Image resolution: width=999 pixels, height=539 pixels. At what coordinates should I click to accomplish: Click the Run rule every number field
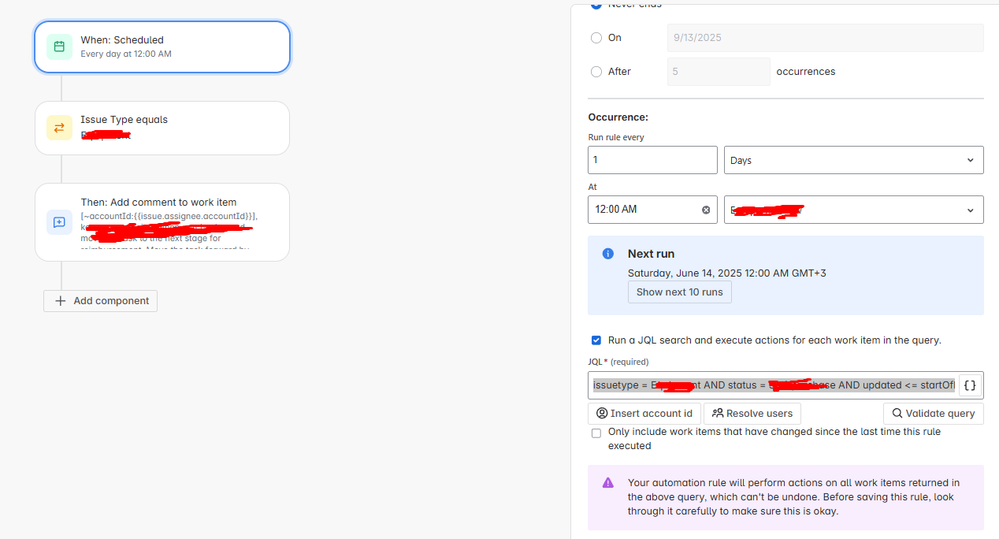tap(652, 160)
